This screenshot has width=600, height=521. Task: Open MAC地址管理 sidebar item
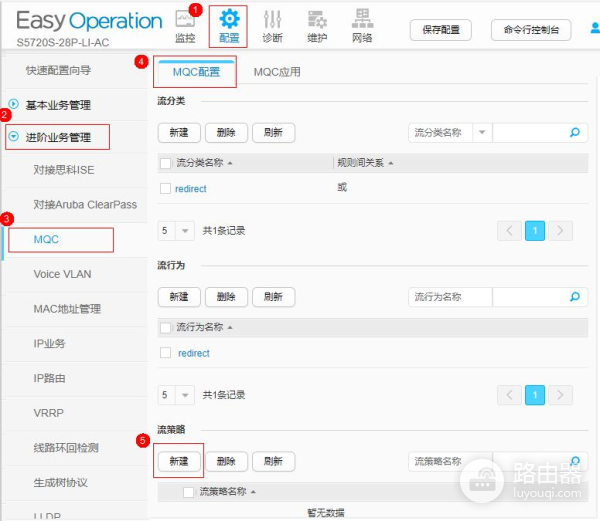click(x=67, y=309)
